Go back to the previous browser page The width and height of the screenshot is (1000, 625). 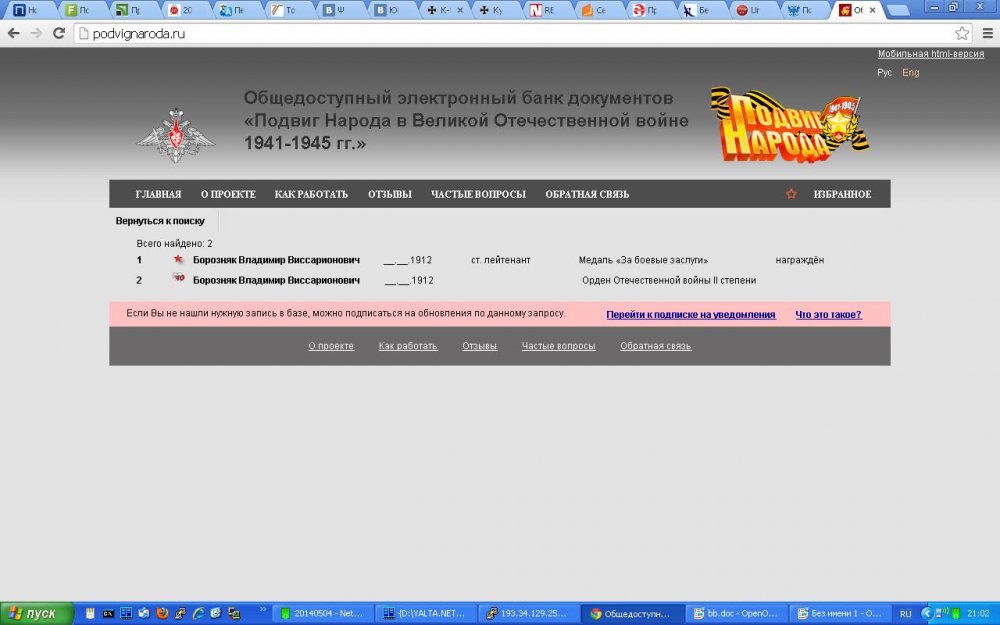coord(13,33)
